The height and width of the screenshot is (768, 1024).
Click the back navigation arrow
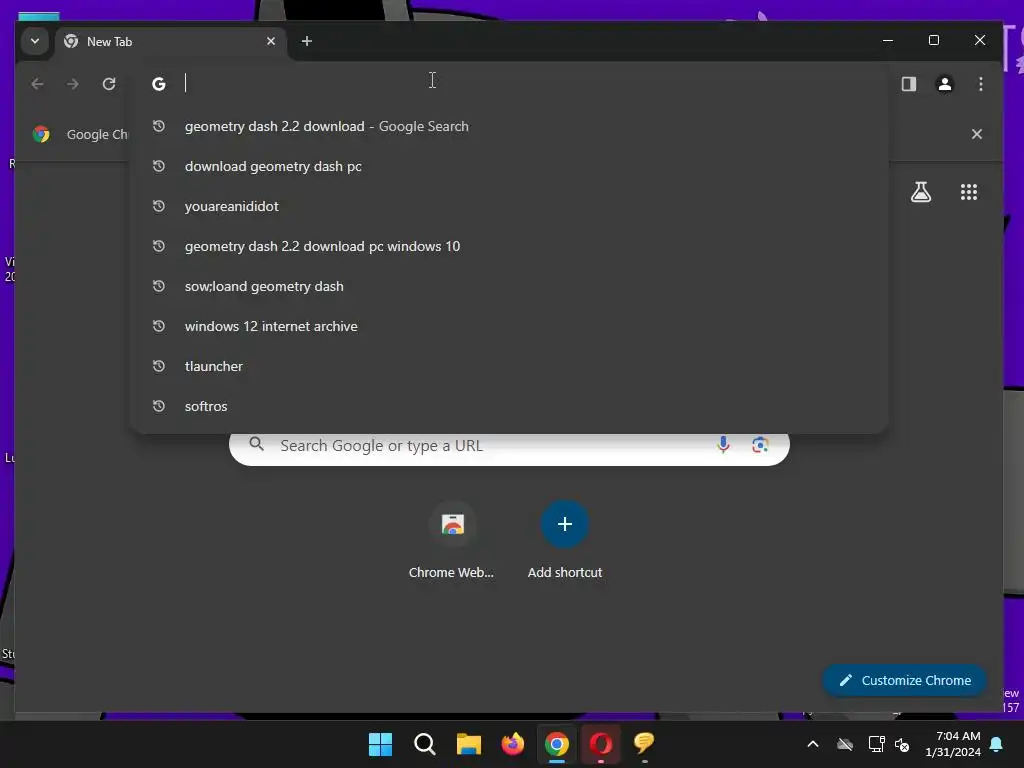tap(37, 84)
